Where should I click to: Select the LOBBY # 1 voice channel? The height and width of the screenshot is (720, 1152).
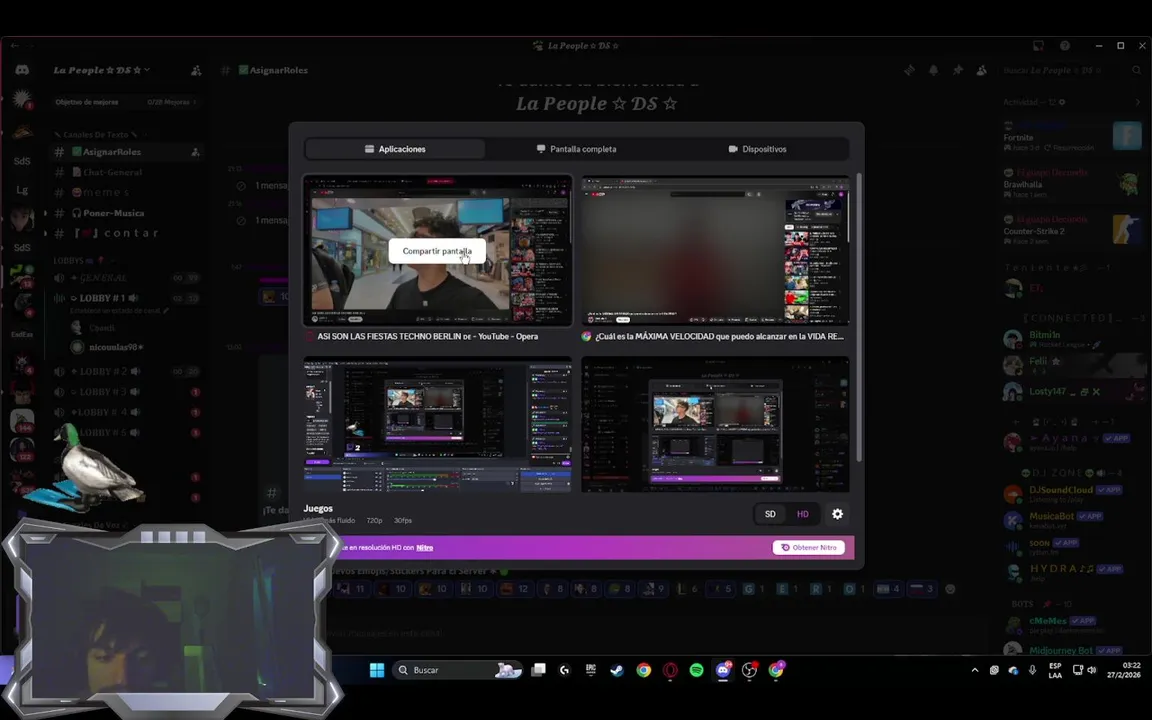click(126, 298)
